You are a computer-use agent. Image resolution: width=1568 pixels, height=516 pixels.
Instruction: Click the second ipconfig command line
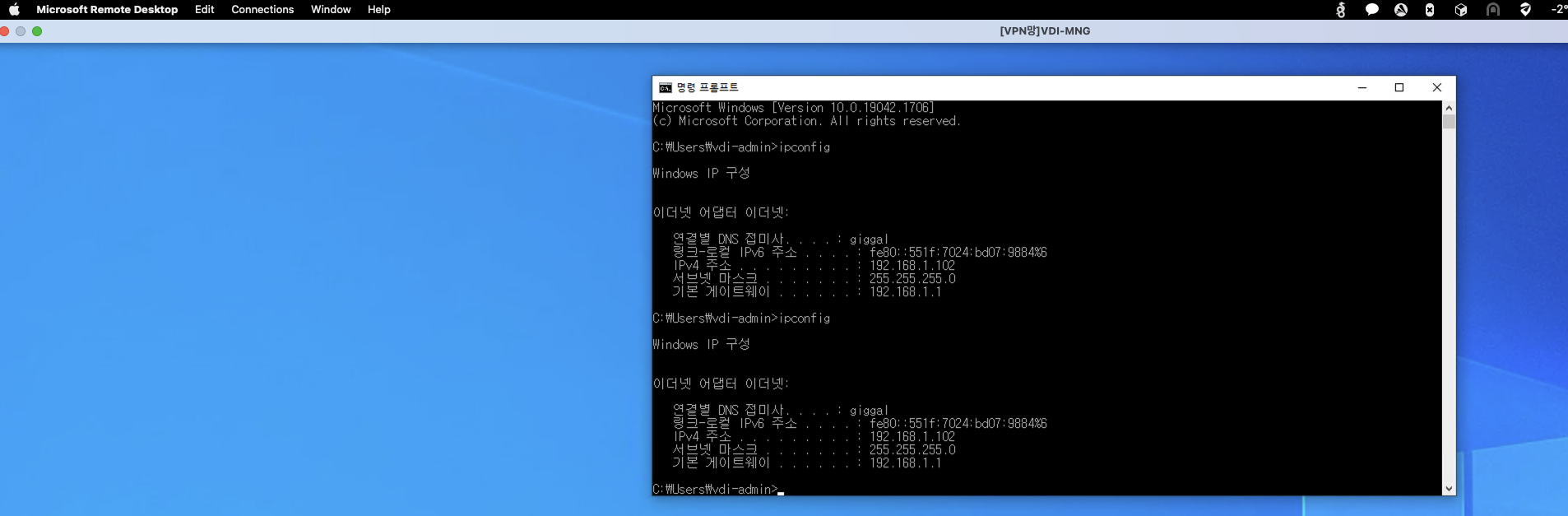point(741,318)
